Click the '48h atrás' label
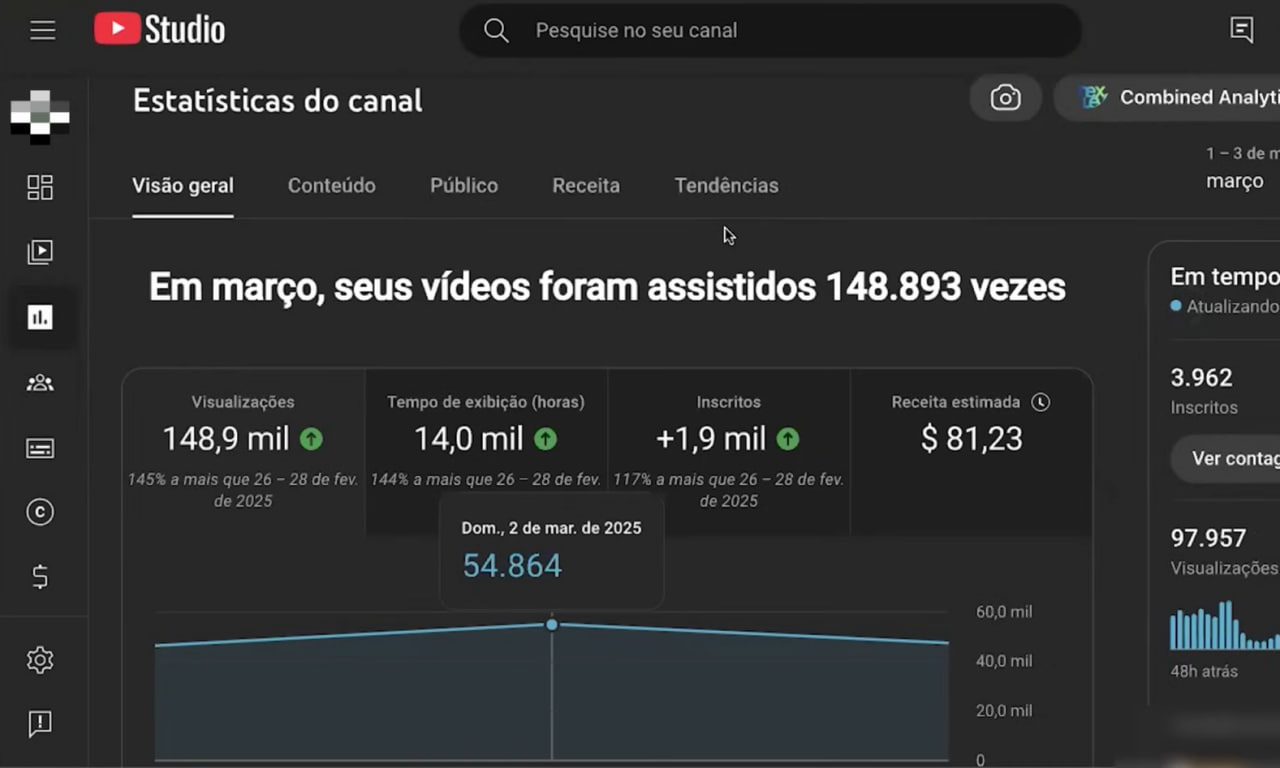Screen dimensions: 1280x768 coord(1204,671)
